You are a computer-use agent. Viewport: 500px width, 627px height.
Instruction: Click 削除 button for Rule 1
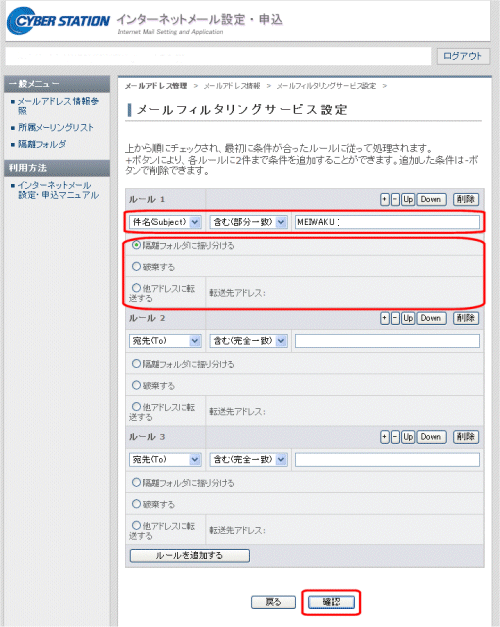(466, 199)
